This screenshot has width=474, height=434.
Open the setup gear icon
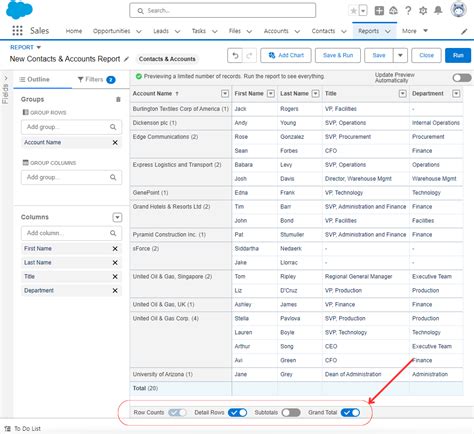click(423, 11)
